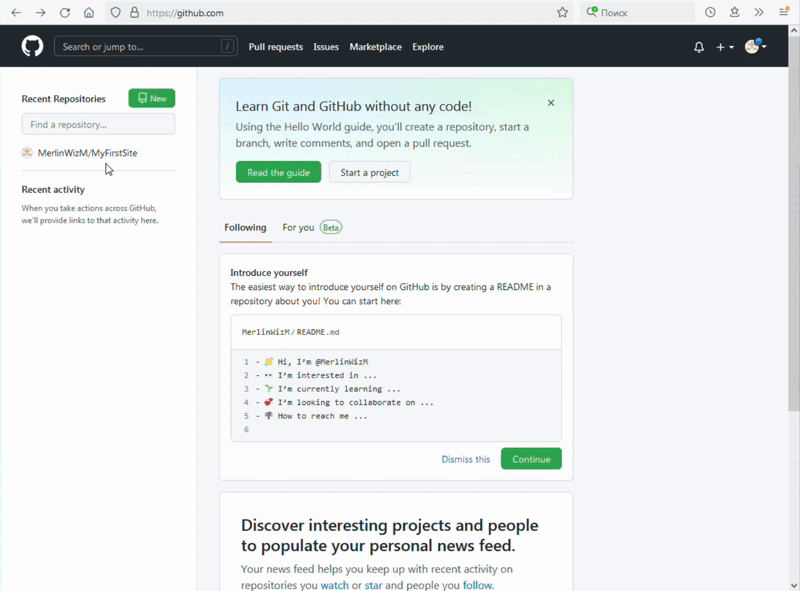Open the notifications bell icon
Viewport: 800px width, 591px height.
coord(699,47)
